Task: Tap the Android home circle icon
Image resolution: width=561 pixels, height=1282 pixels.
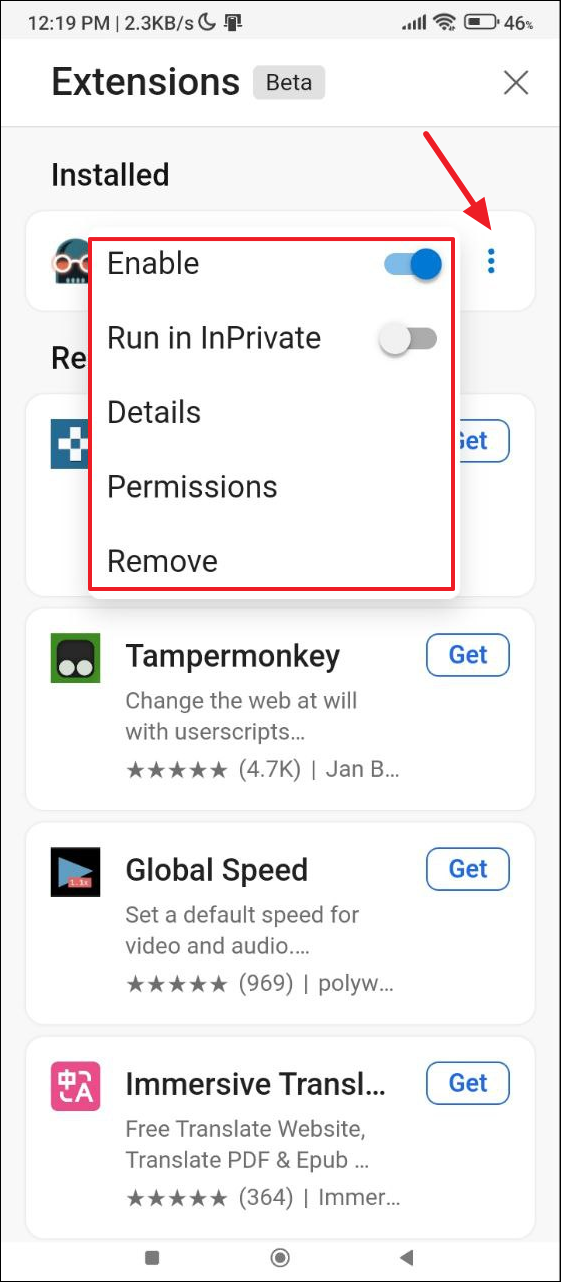Action: [281, 1257]
